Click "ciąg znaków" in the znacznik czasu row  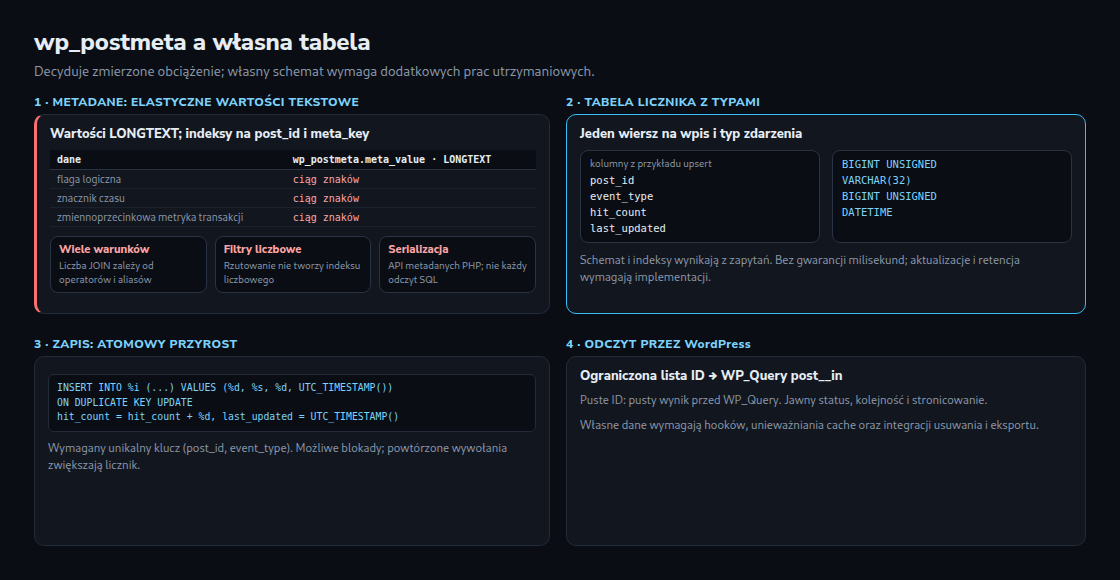[x=326, y=199]
